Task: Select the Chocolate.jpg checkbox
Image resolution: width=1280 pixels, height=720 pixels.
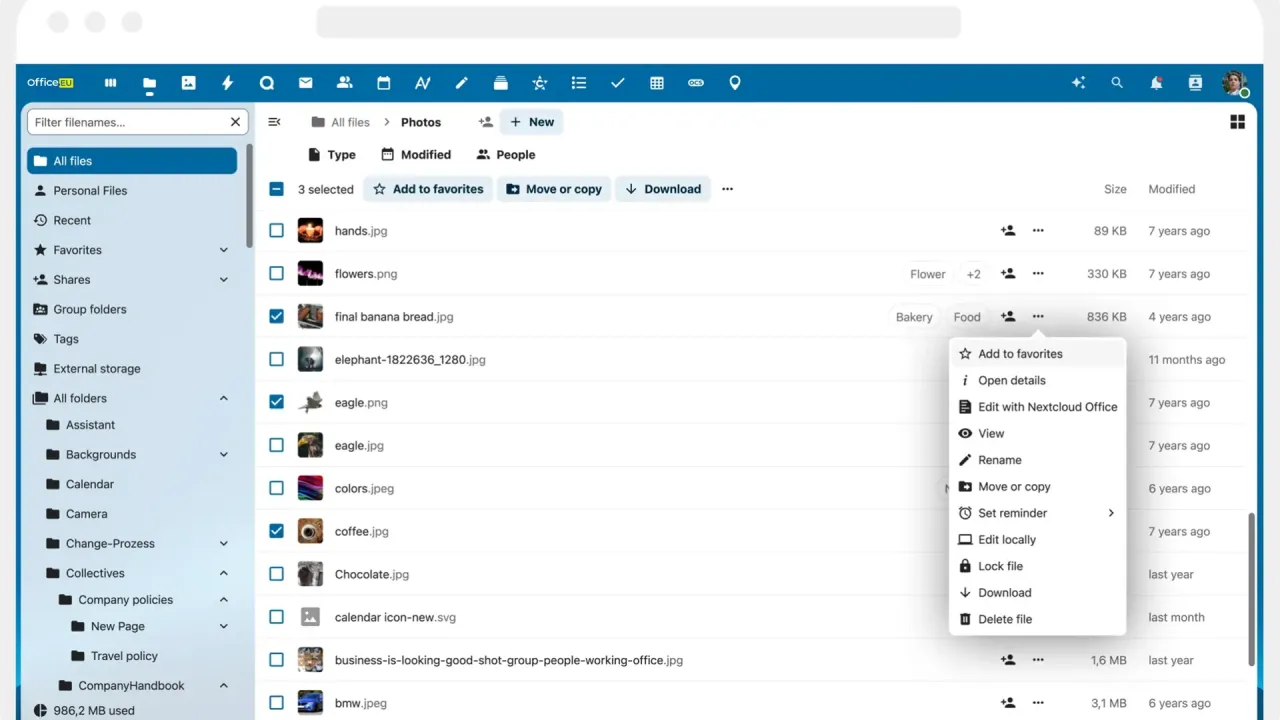Action: pos(276,575)
